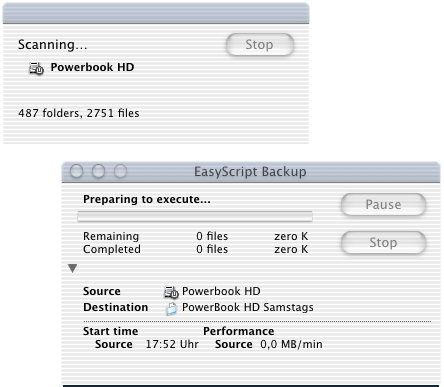This screenshot has height=387, width=444.
Task: Click the Preparing to execute status text
Action: [x=147, y=199]
